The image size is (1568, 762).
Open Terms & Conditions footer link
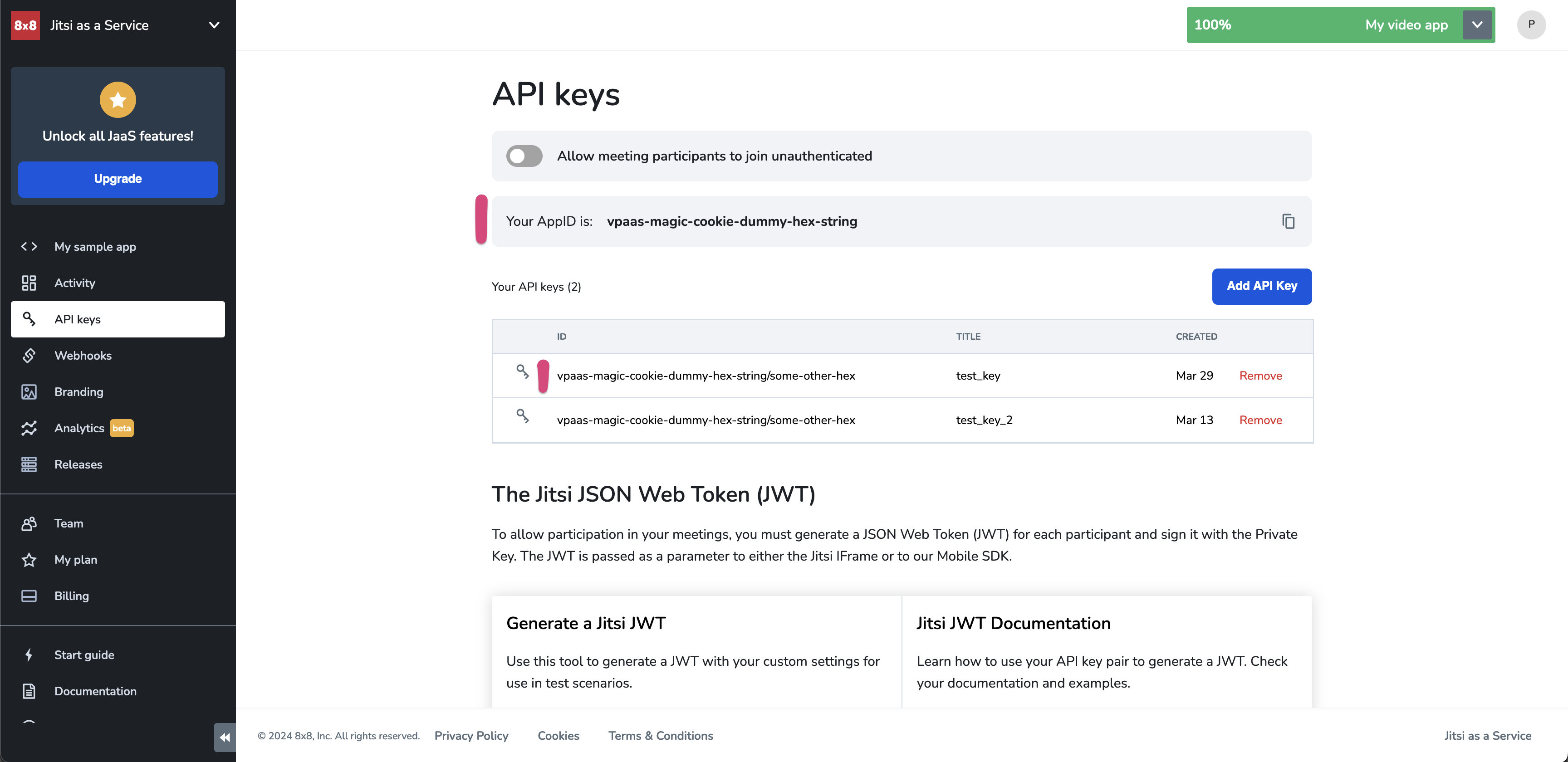(x=661, y=735)
